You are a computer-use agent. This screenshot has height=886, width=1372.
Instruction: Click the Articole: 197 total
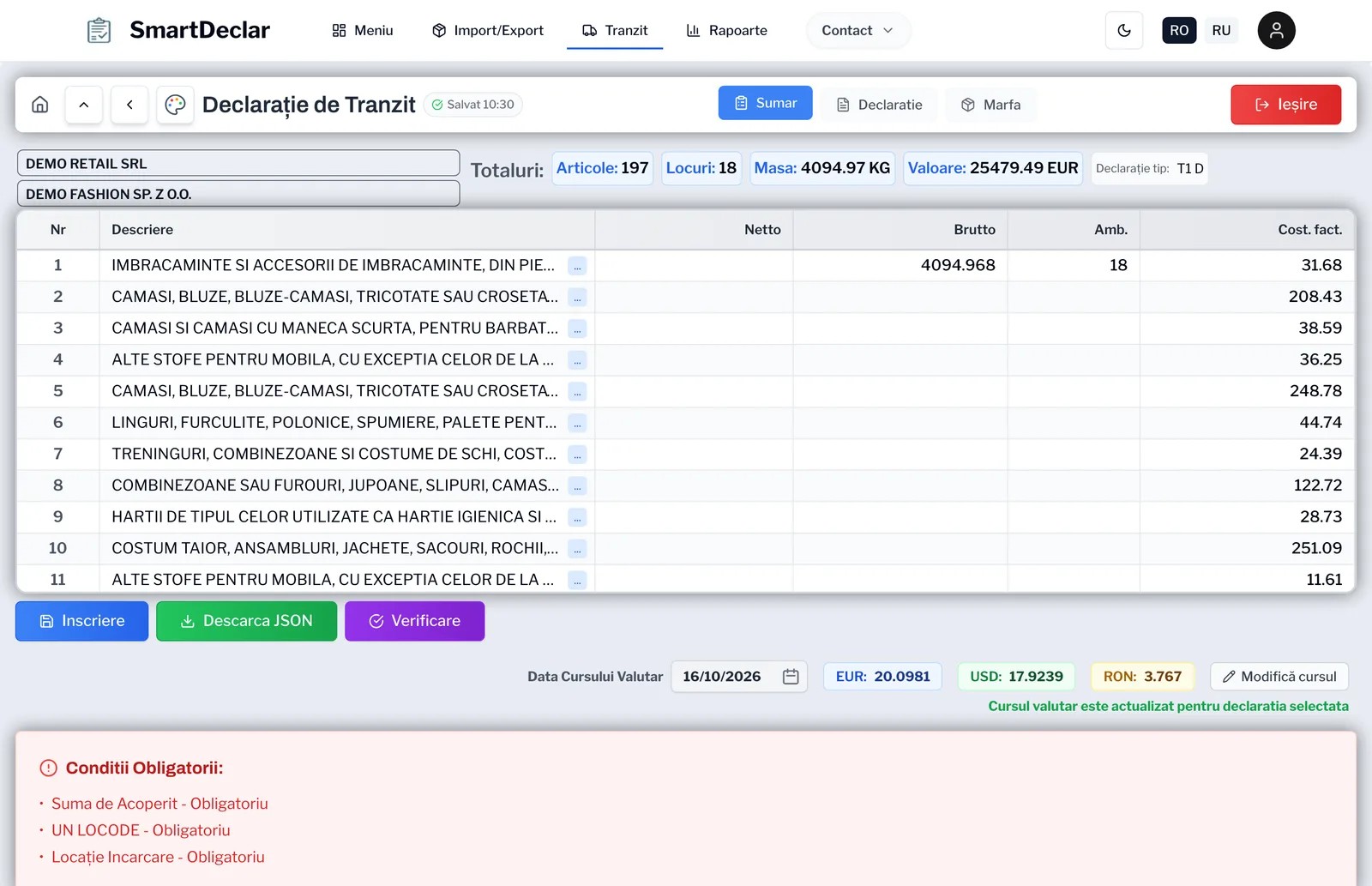[602, 168]
